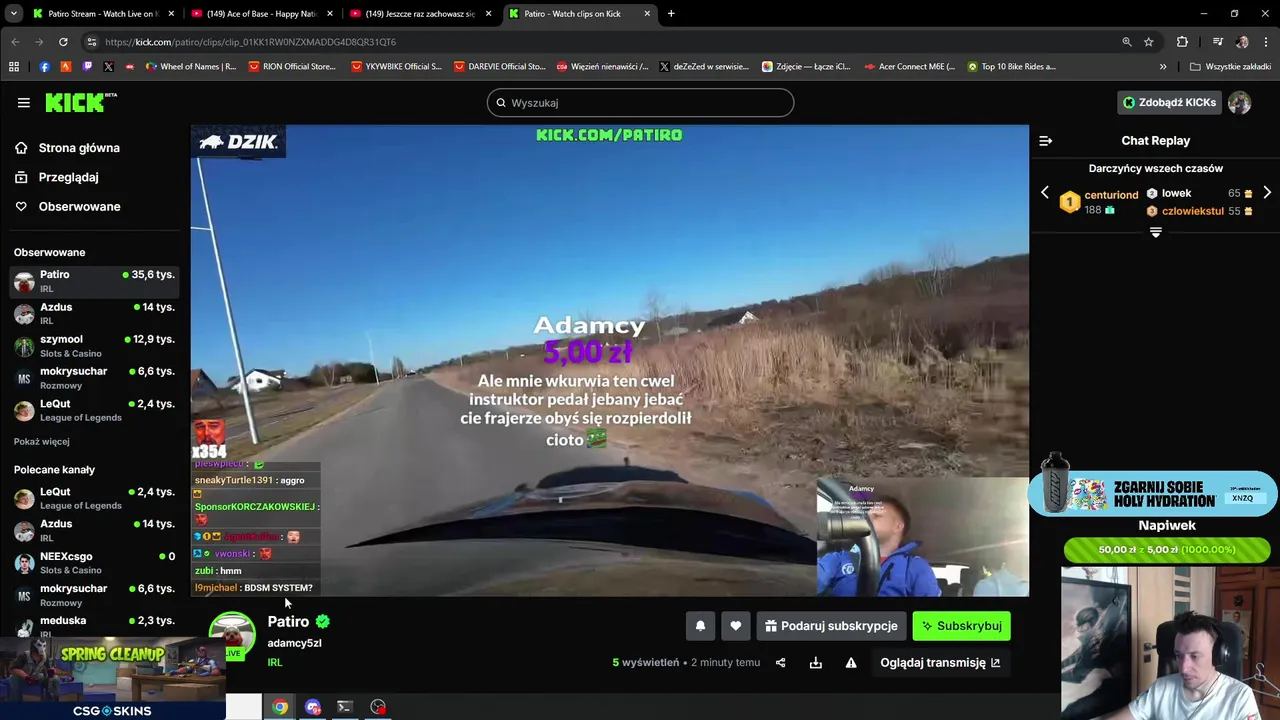Viewport: 1280px width, 720px height.
Task: Expand Pokaż więcej followed channels
Action: coord(42,441)
